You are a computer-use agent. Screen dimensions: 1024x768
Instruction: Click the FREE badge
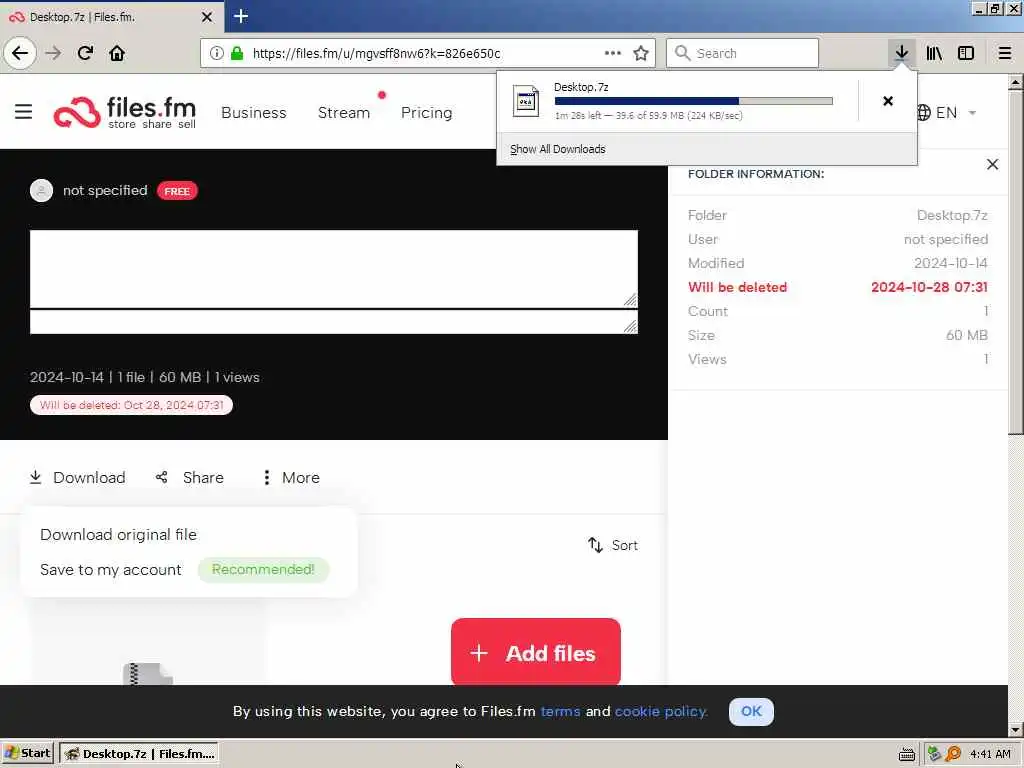(x=177, y=191)
